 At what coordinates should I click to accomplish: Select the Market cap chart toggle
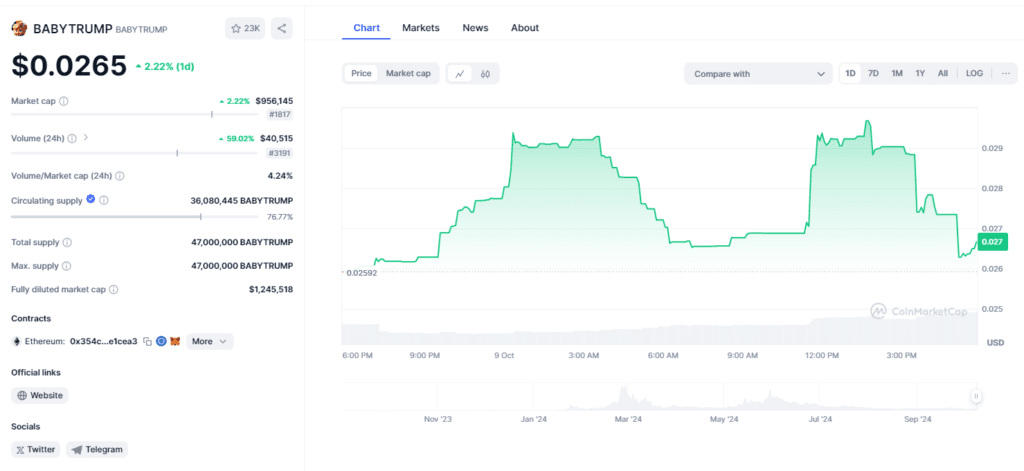click(x=408, y=73)
